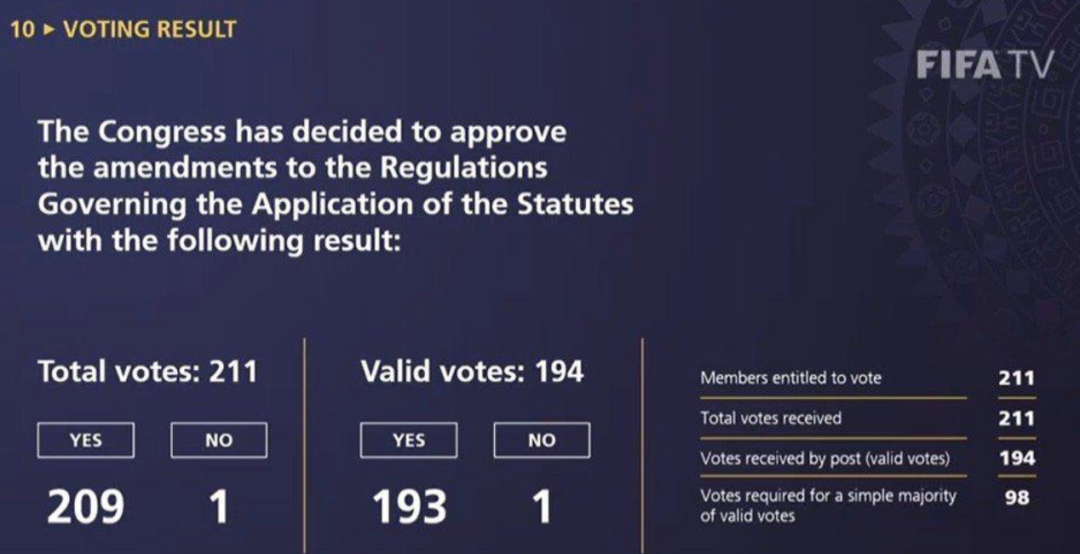The height and width of the screenshot is (554, 1080).
Task: Click the FIFA TV logo
Action: [x=985, y=66]
